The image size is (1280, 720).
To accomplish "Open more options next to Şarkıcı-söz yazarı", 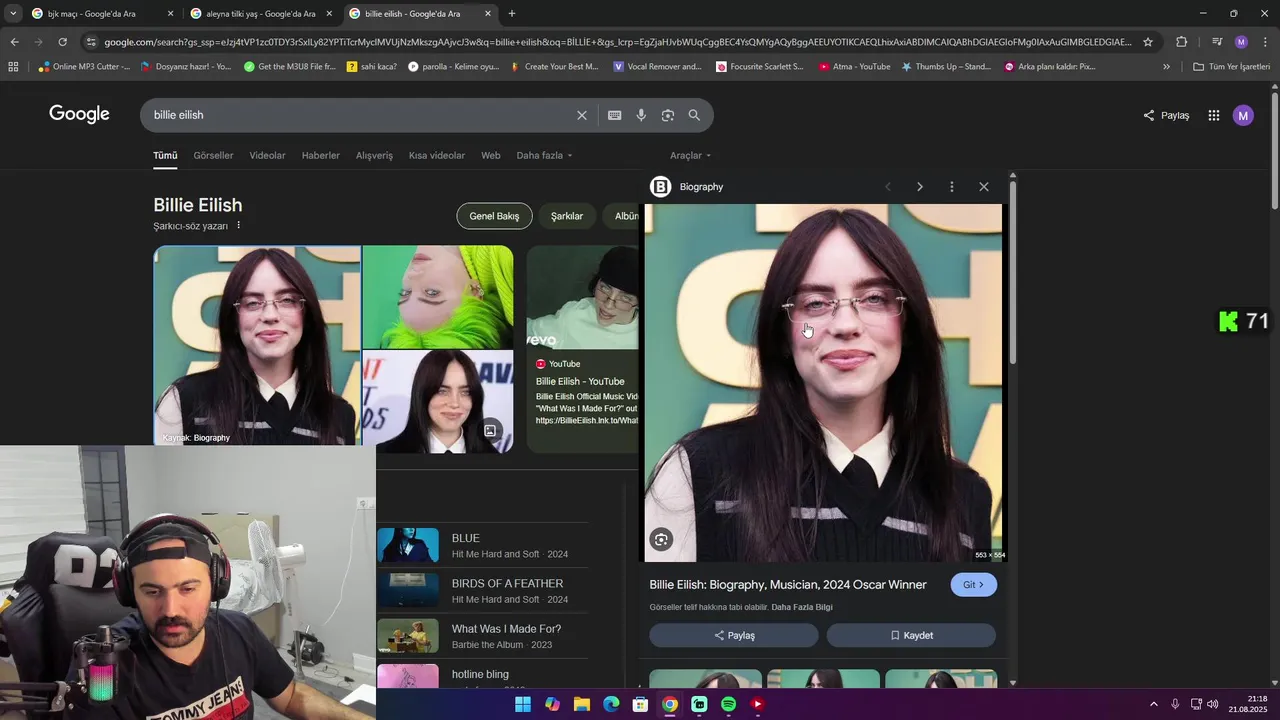I will 238,226.
